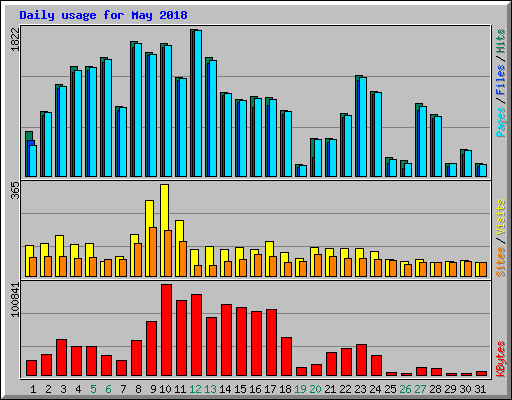The height and width of the screenshot is (400, 512).
Task: Click the 'Daily usage for May 2018' title
Action: [103, 15]
